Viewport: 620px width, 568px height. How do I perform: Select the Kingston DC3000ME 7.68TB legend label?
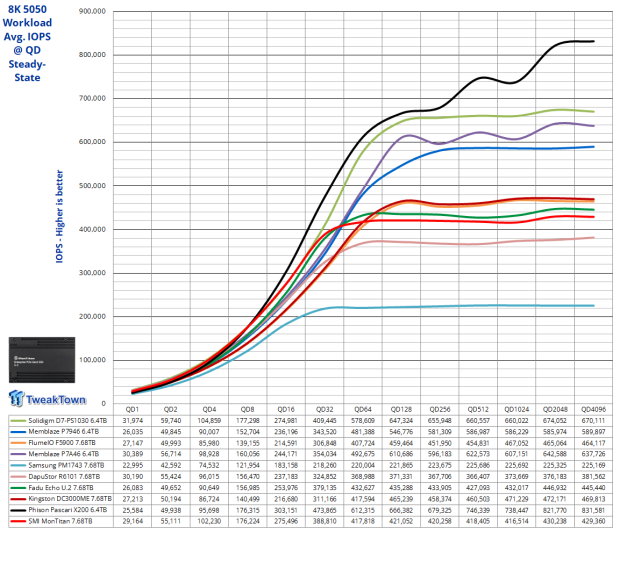70,499
